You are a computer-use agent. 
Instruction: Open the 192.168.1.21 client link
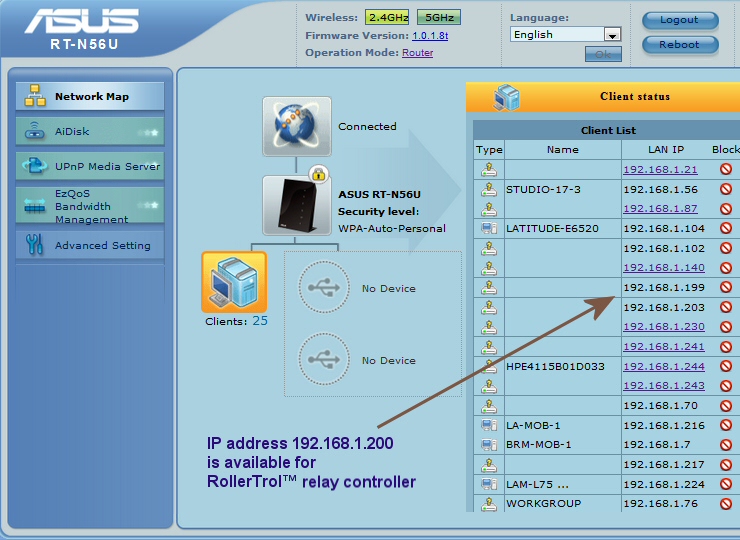tap(660, 169)
